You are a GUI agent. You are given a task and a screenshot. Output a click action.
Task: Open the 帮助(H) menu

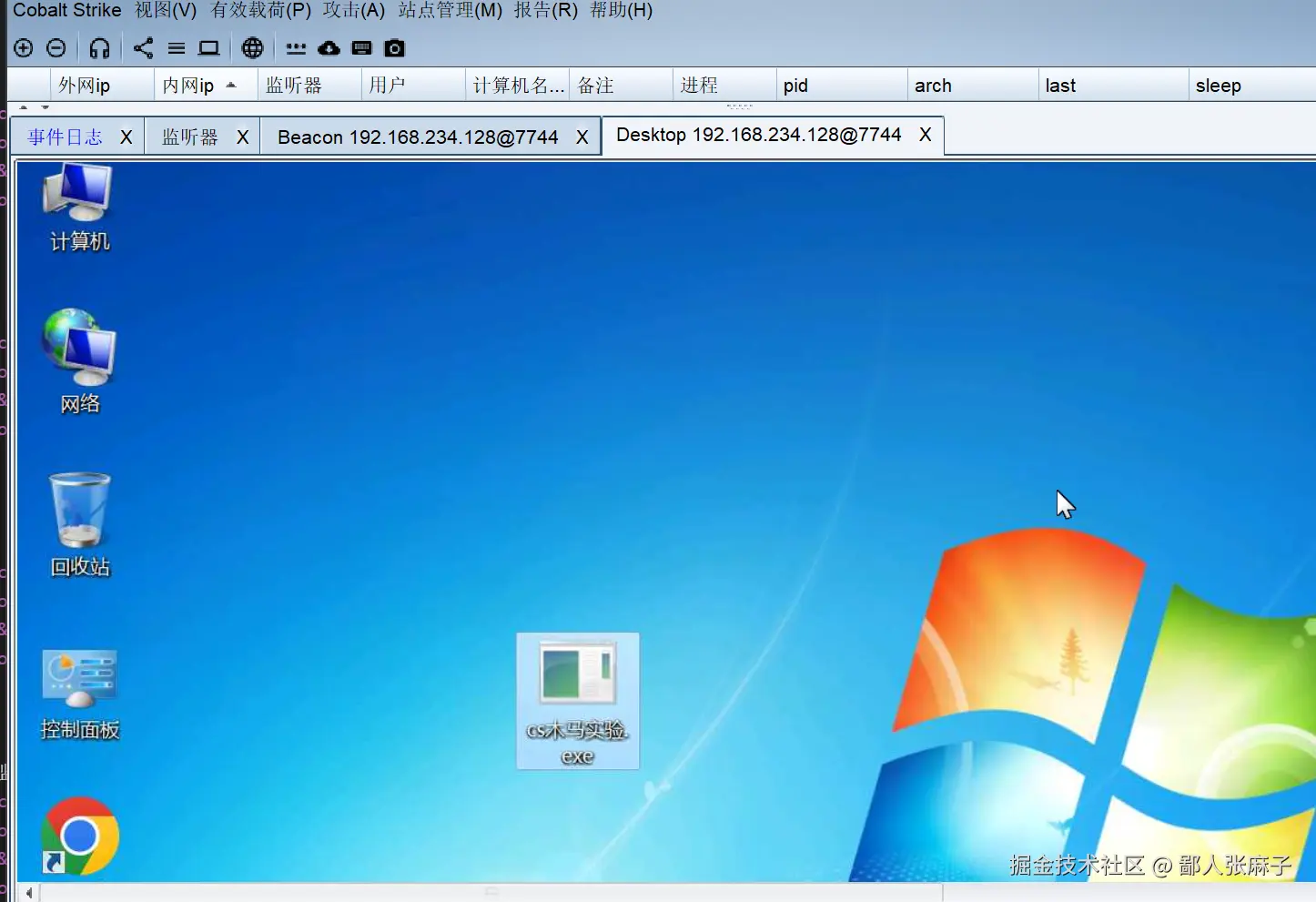pos(622,11)
